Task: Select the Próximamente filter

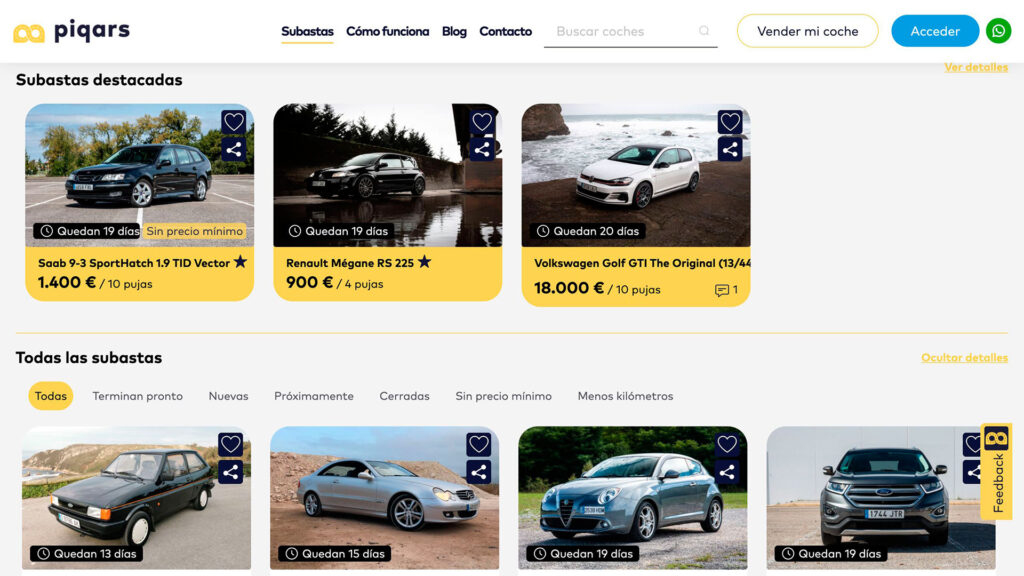Action: point(313,396)
